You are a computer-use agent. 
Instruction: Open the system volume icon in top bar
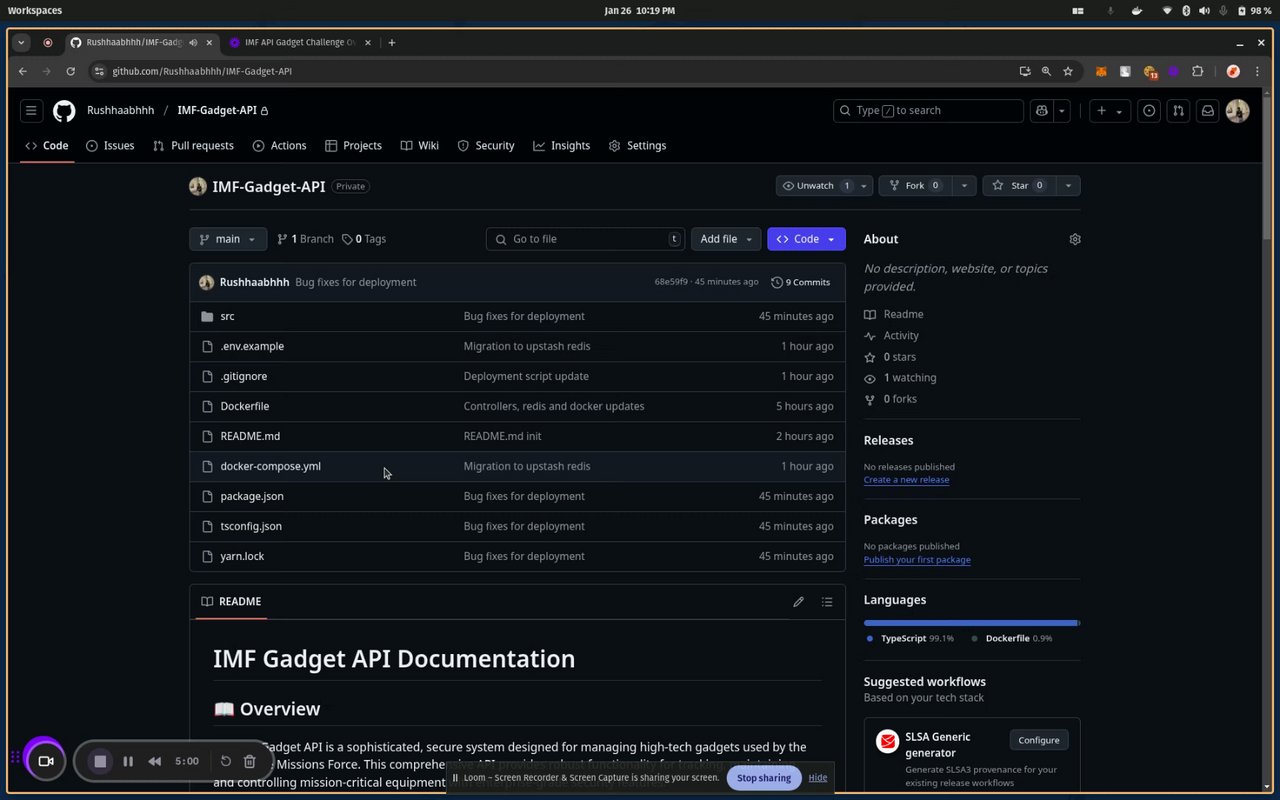(1204, 10)
